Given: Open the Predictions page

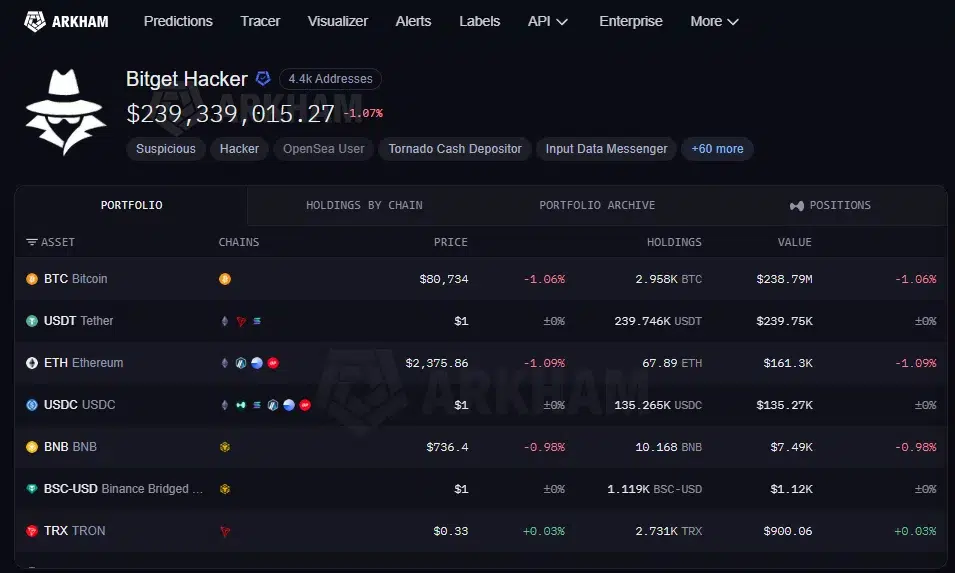Looking at the screenshot, I should click(178, 21).
